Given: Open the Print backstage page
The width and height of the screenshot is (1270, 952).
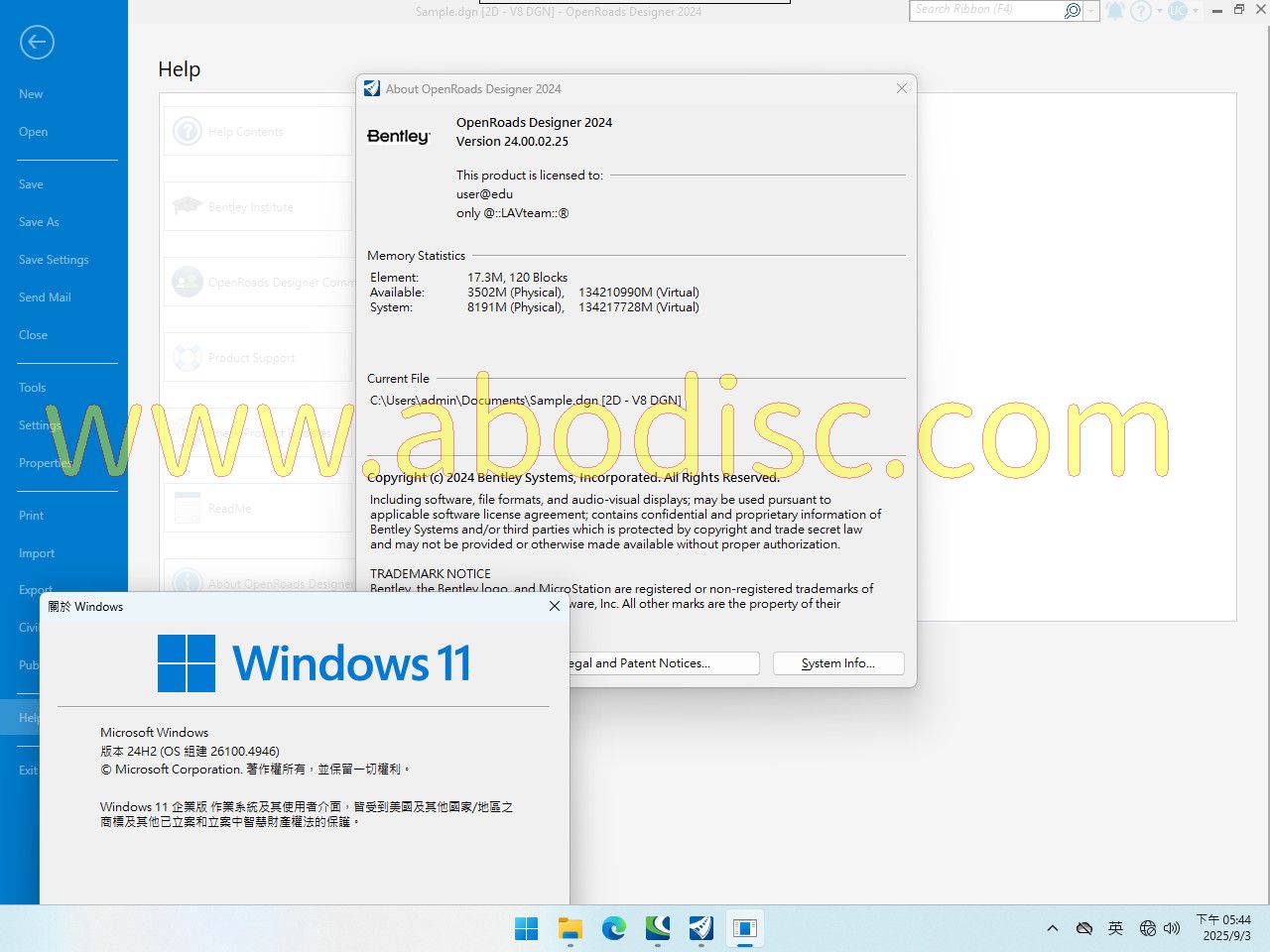Looking at the screenshot, I should click(31, 516).
